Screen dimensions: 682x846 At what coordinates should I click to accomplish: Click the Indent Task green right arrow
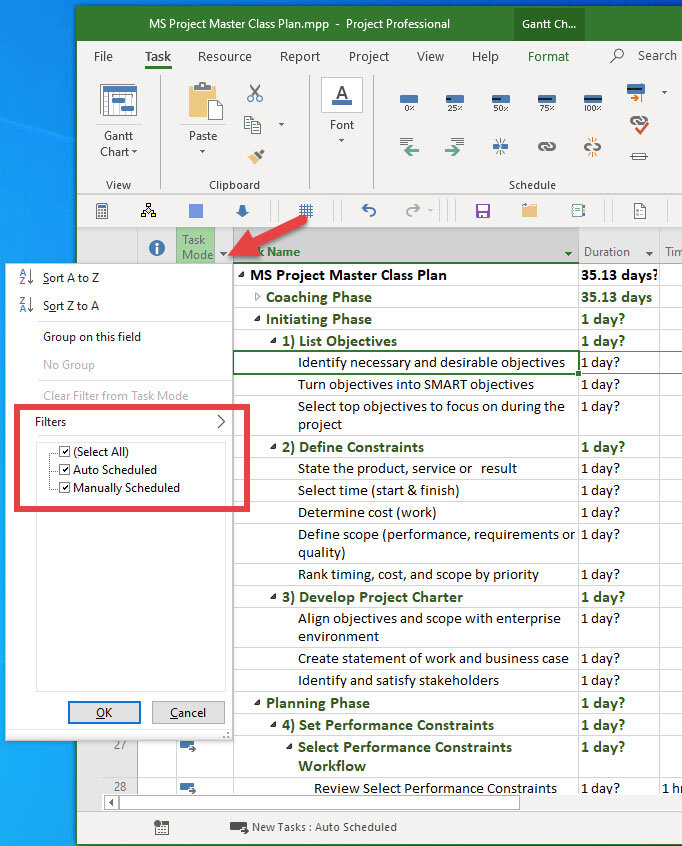tap(455, 146)
